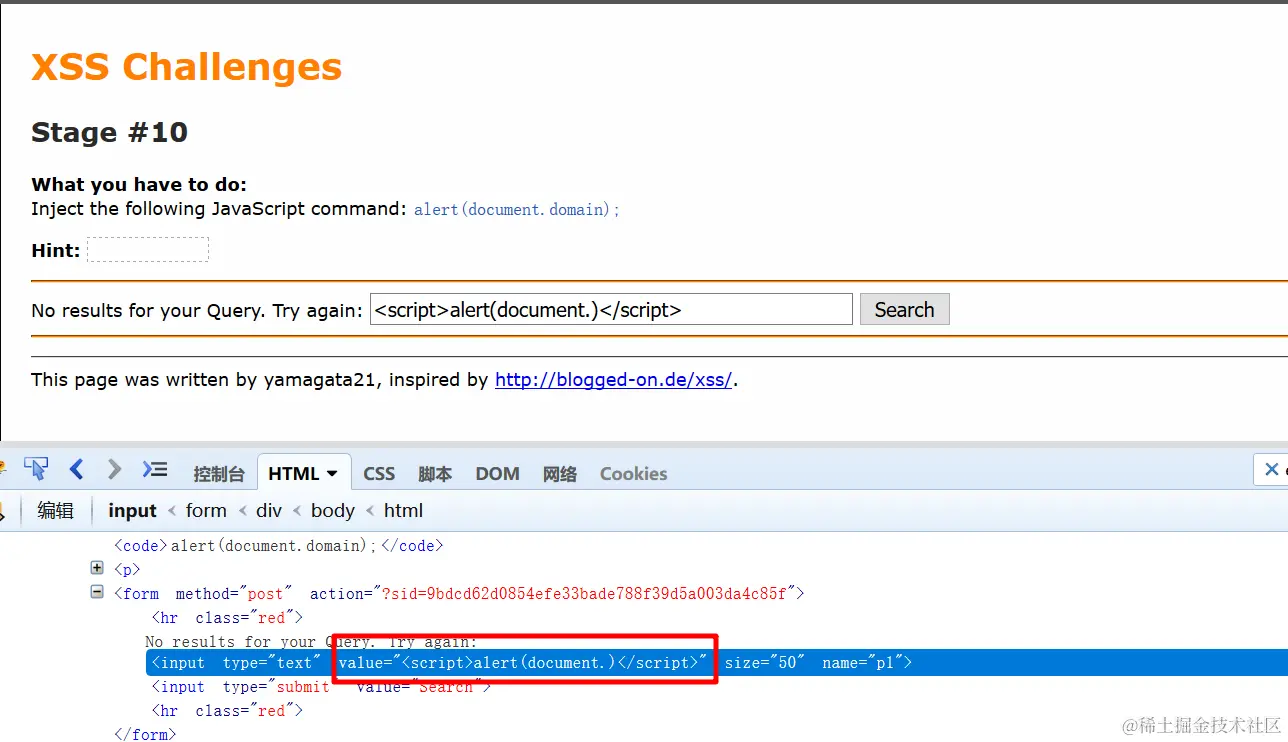Viewport: 1288px width, 742px height.
Task: Expand the collapsed <p> node
Action: click(97, 568)
